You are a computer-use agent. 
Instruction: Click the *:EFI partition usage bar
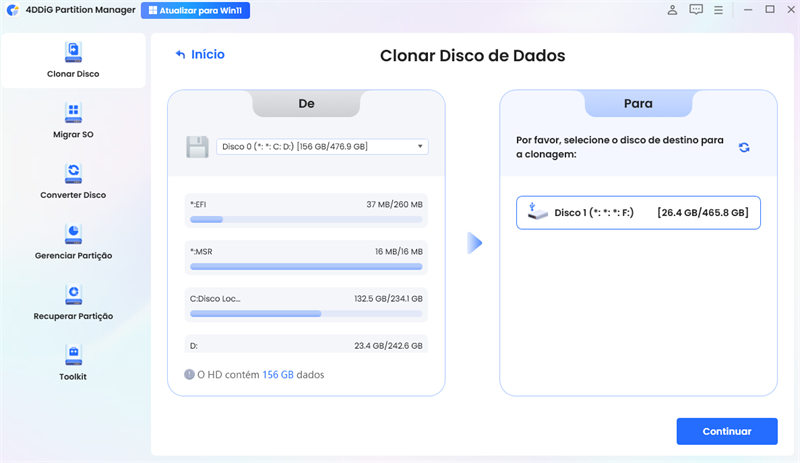point(306,220)
